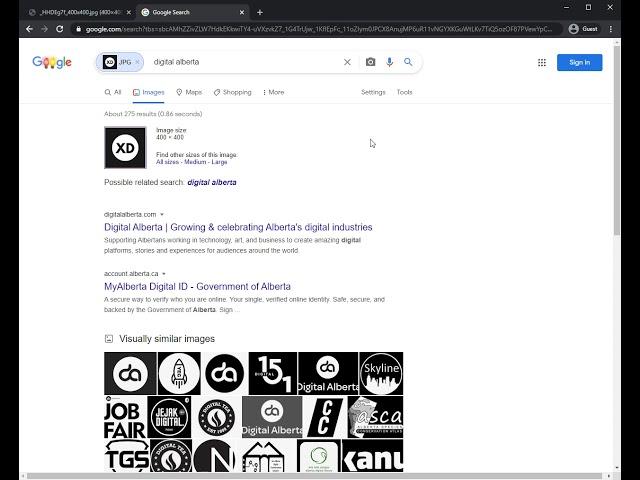Open the JOB FAIR thumbnail
640x480 pixels.
tap(125, 417)
